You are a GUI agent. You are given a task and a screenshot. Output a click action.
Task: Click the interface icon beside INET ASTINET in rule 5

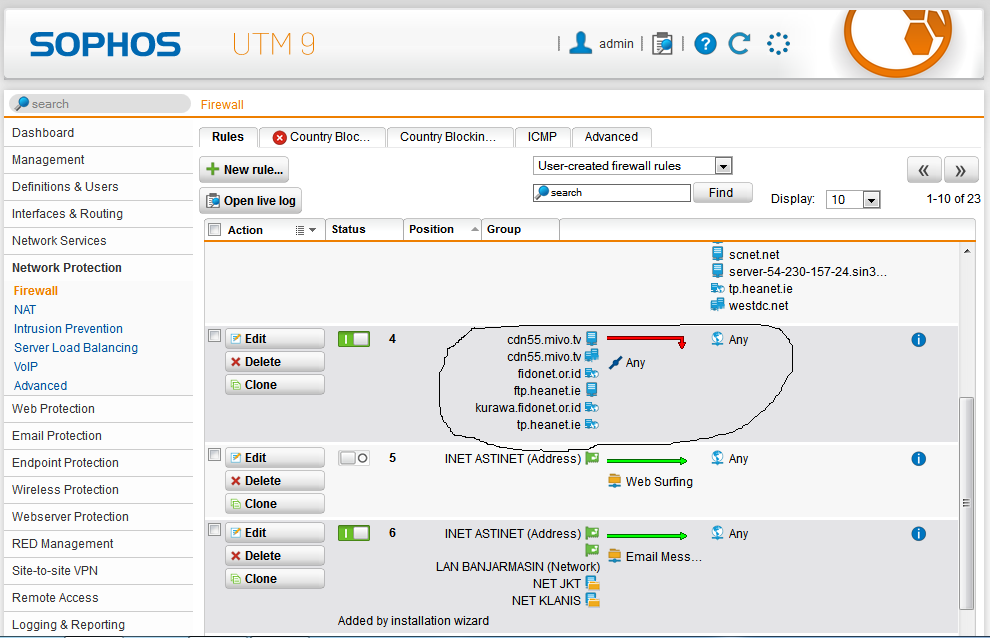592,458
